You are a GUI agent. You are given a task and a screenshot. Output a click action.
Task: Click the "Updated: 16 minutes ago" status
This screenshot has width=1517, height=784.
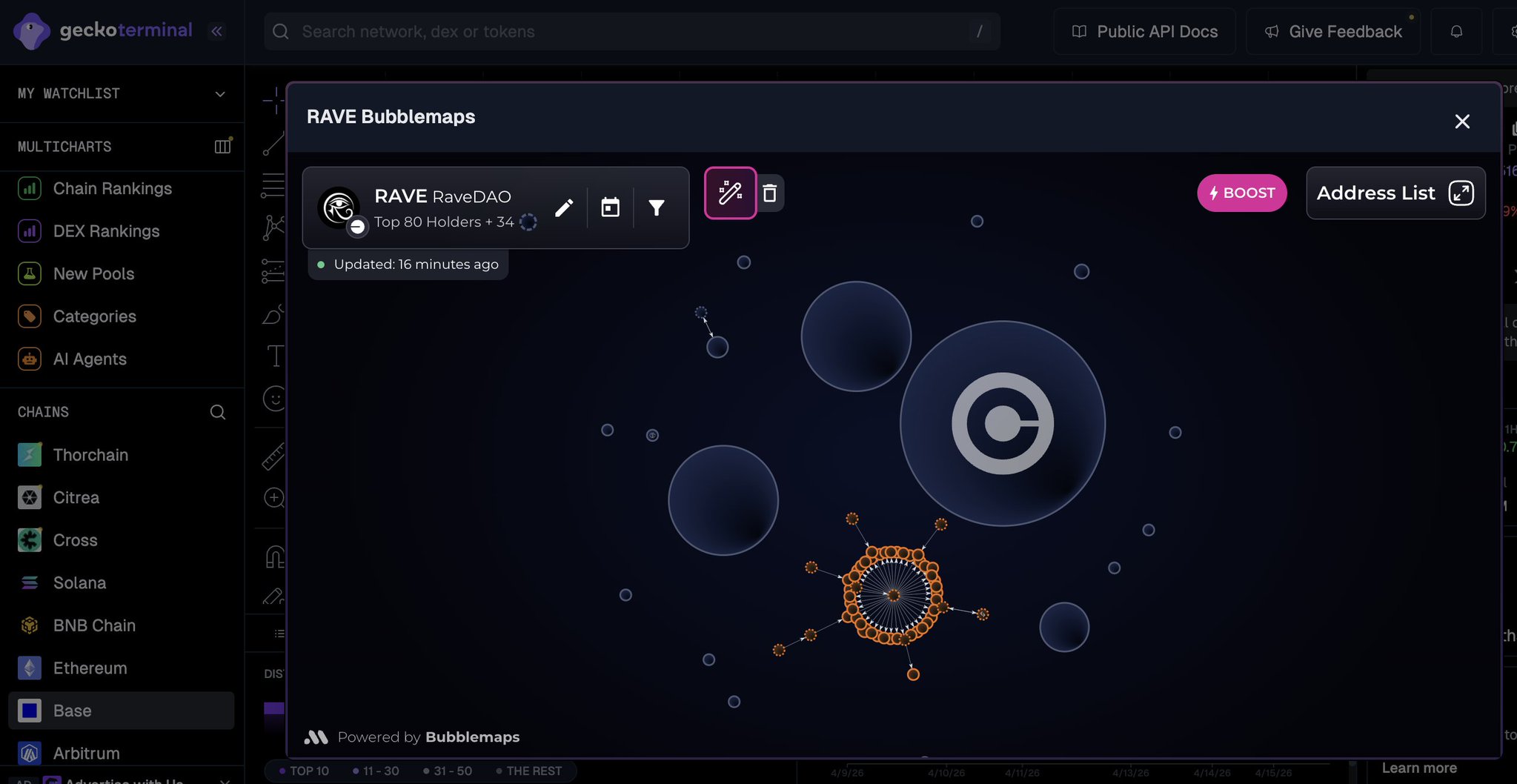(408, 265)
